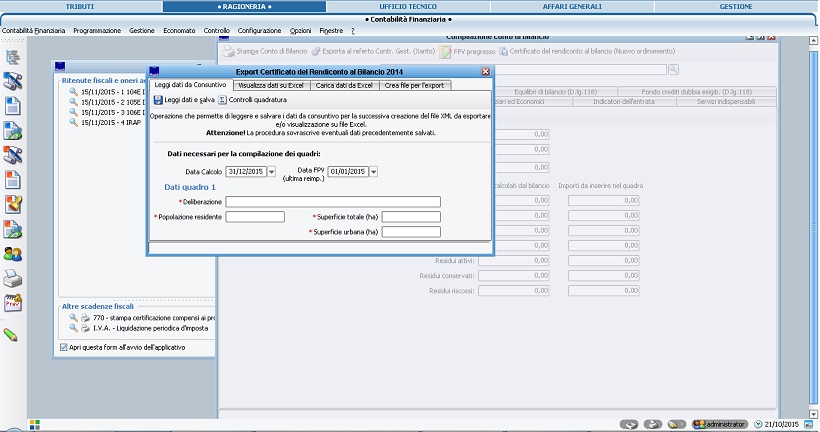Open the 'Carica dati da Excel' tab
The image size is (820, 432).
[342, 85]
